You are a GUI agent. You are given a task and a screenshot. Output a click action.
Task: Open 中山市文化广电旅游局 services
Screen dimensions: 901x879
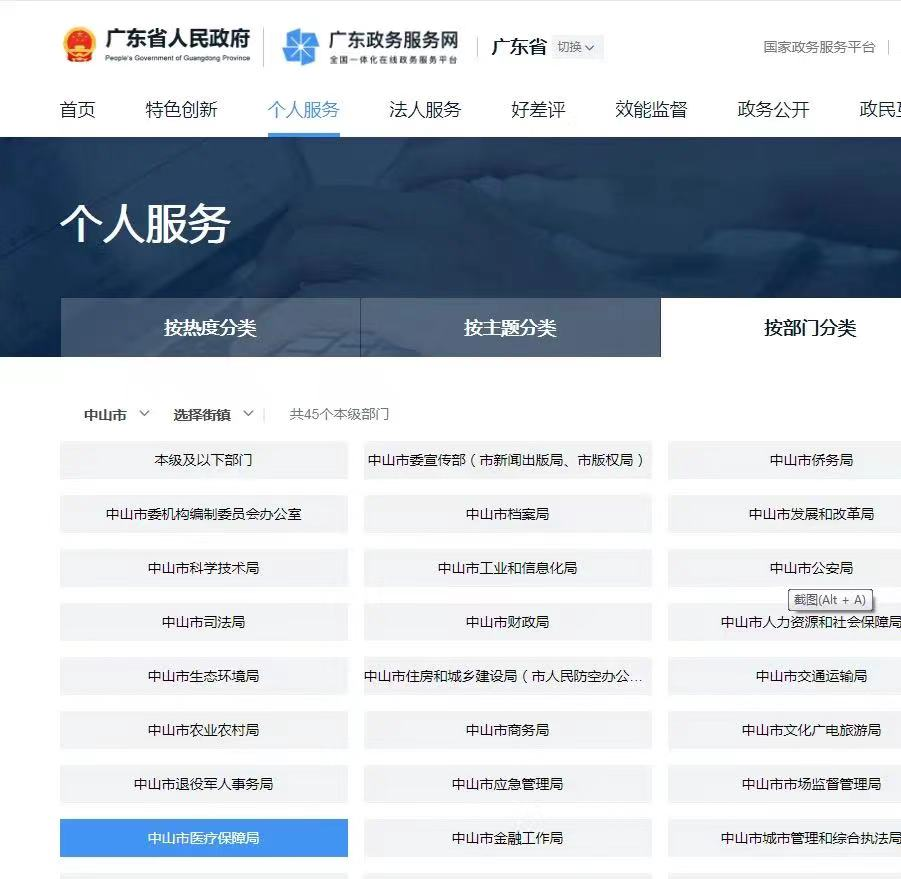[x=811, y=730]
